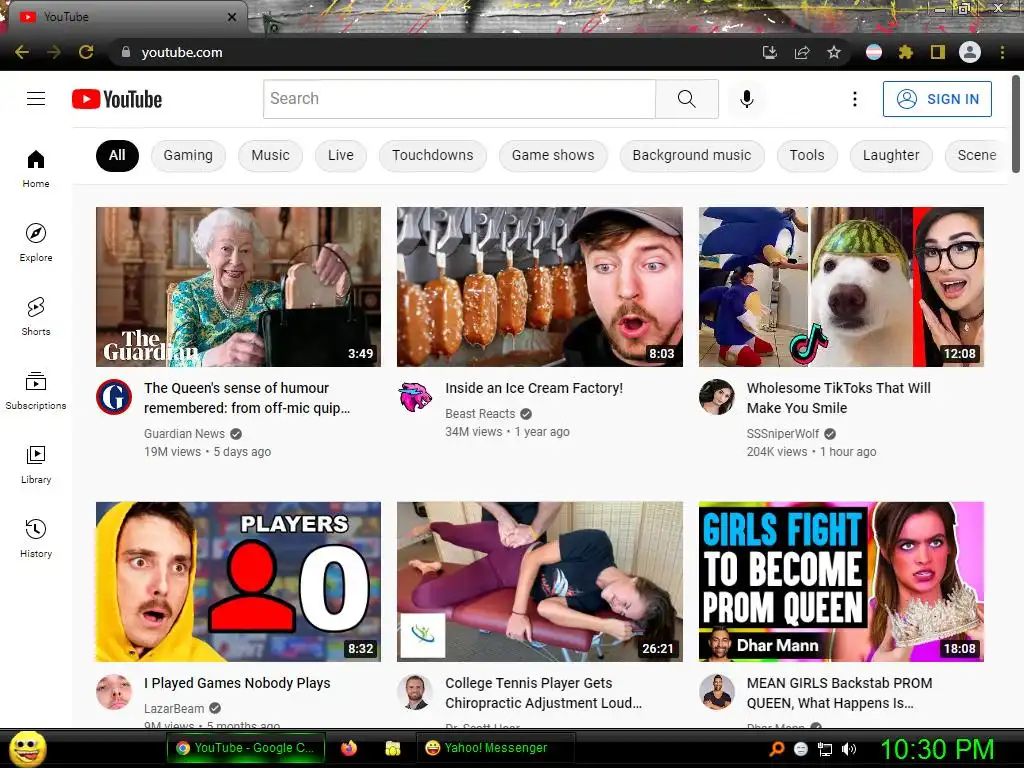Bookmark this tab with star

pyautogui.click(x=834, y=52)
